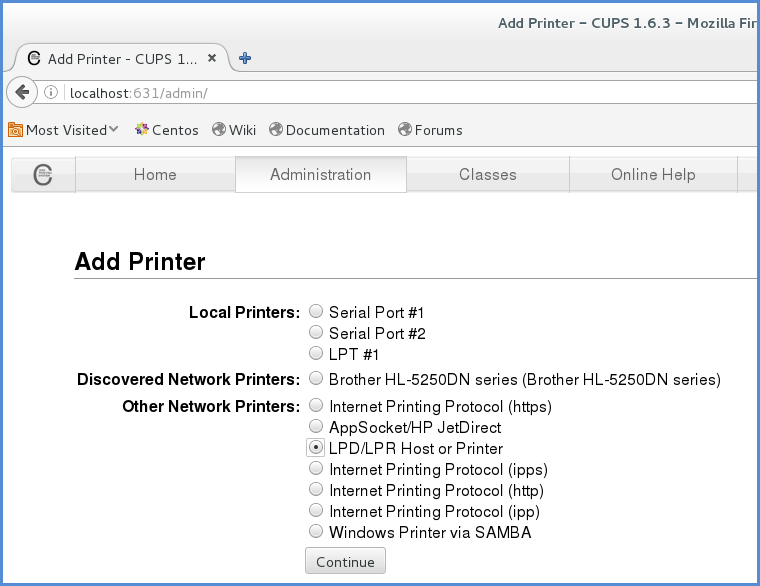This screenshot has width=760, height=586.
Task: Select Internet Printing Protocol (ipp) option
Action: pos(316,510)
